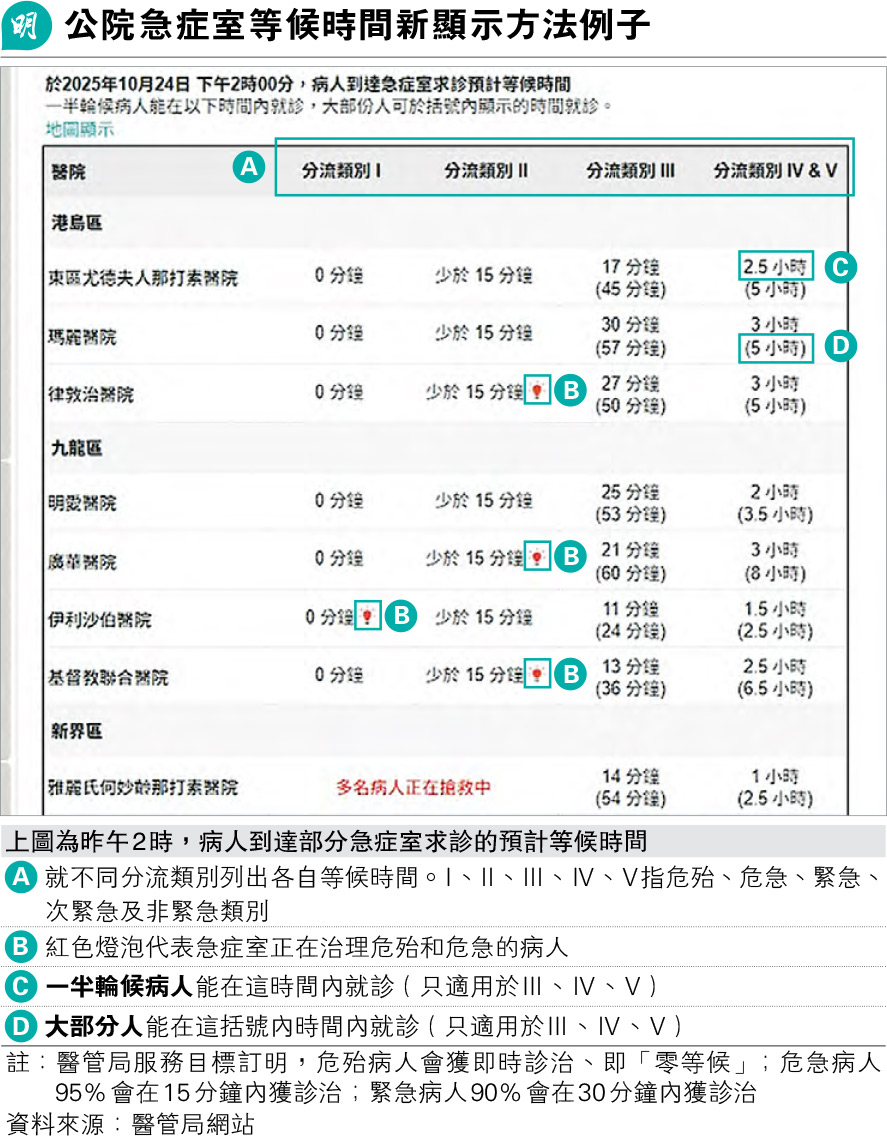Click the red 多名病人正在搶救中 notice

[x=413, y=787]
